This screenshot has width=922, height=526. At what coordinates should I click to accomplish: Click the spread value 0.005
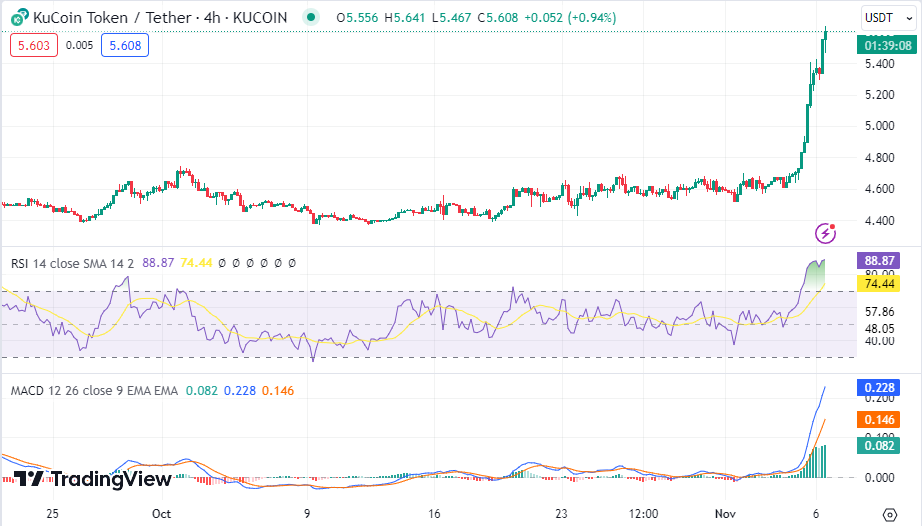(x=79, y=45)
